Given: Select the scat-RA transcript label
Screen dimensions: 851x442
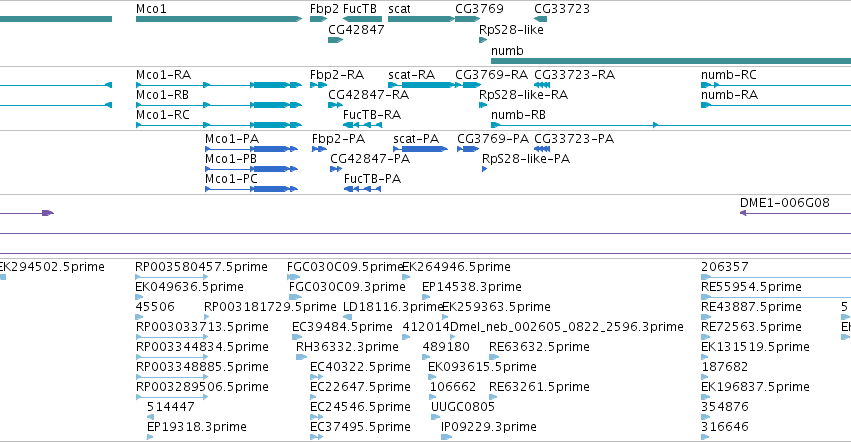Looking at the screenshot, I should click(411, 74).
